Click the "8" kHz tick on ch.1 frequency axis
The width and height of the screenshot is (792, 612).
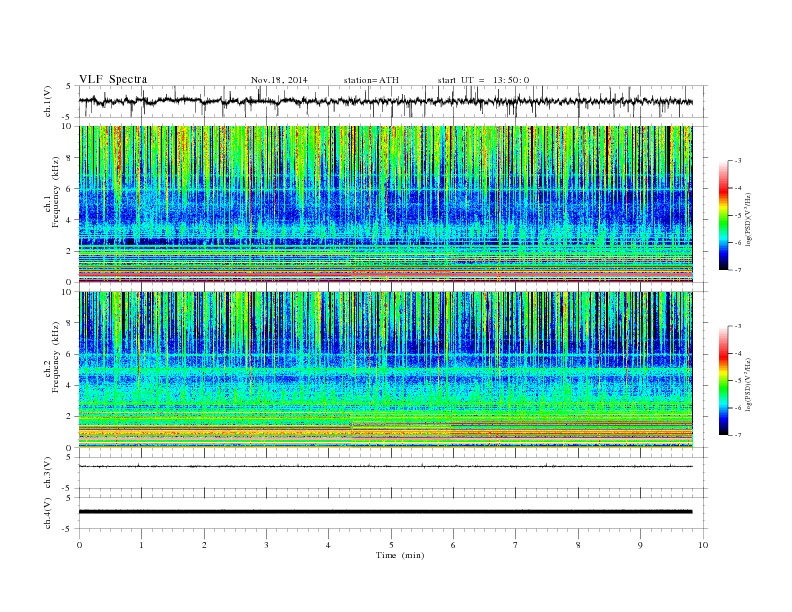(70, 158)
